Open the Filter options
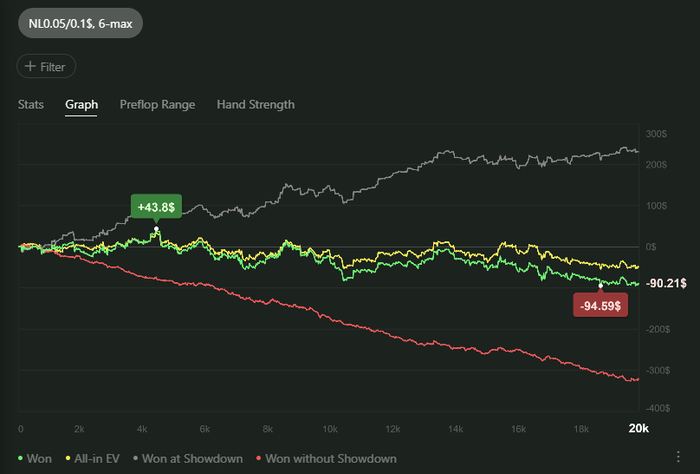 pyautogui.click(x=46, y=67)
